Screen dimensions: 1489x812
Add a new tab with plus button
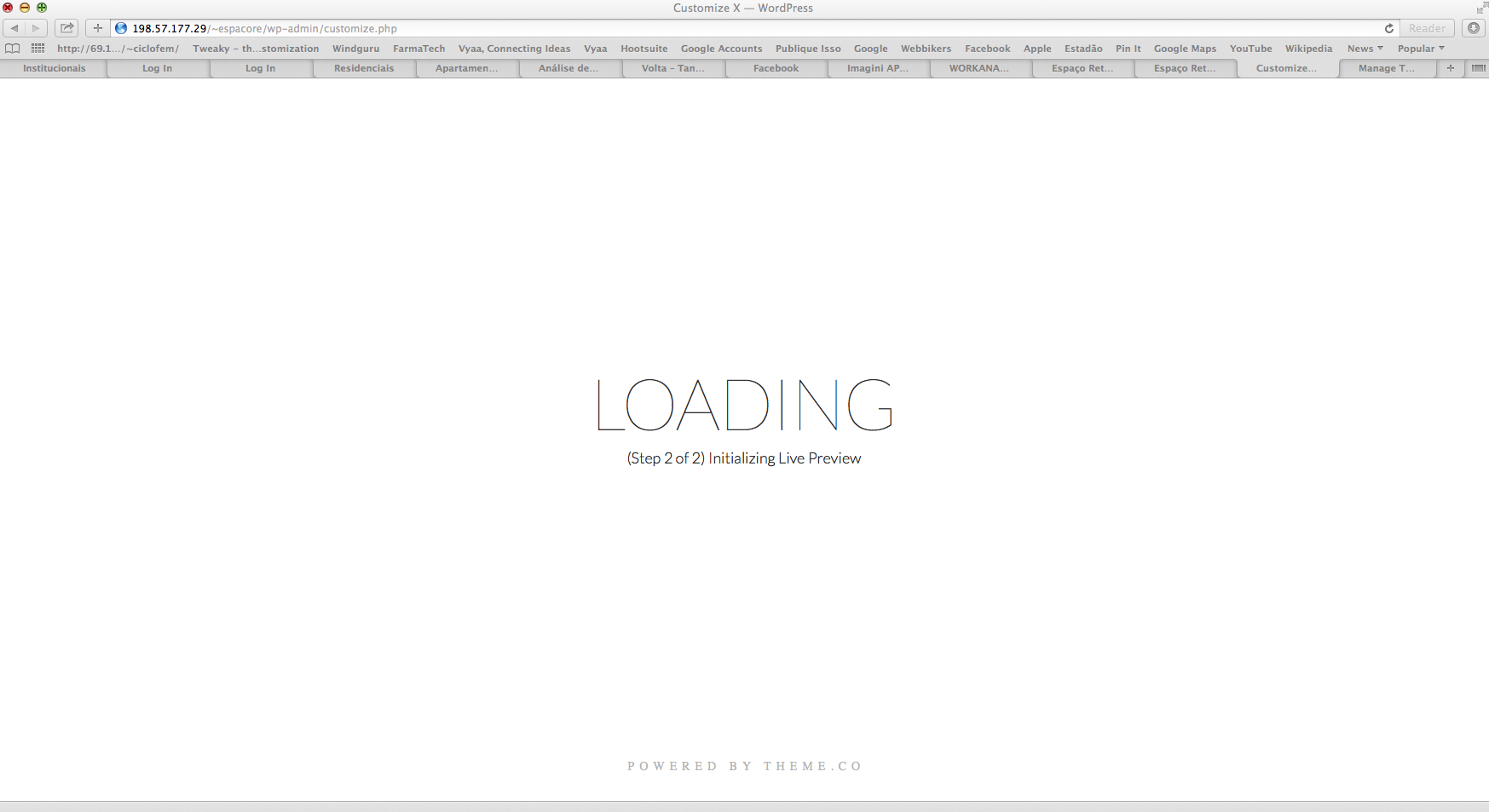[x=1450, y=68]
